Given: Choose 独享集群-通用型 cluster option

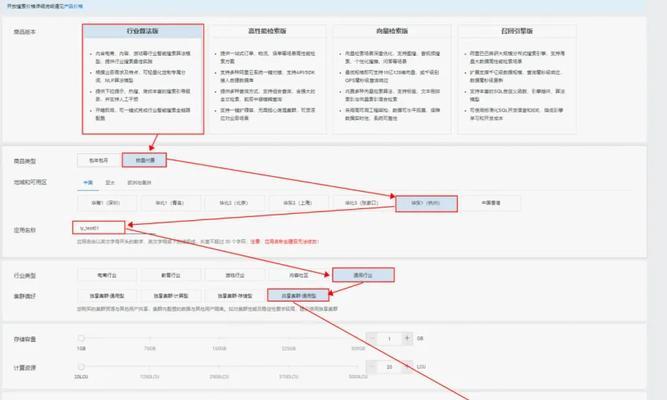Looking at the screenshot, I should 107,295.
